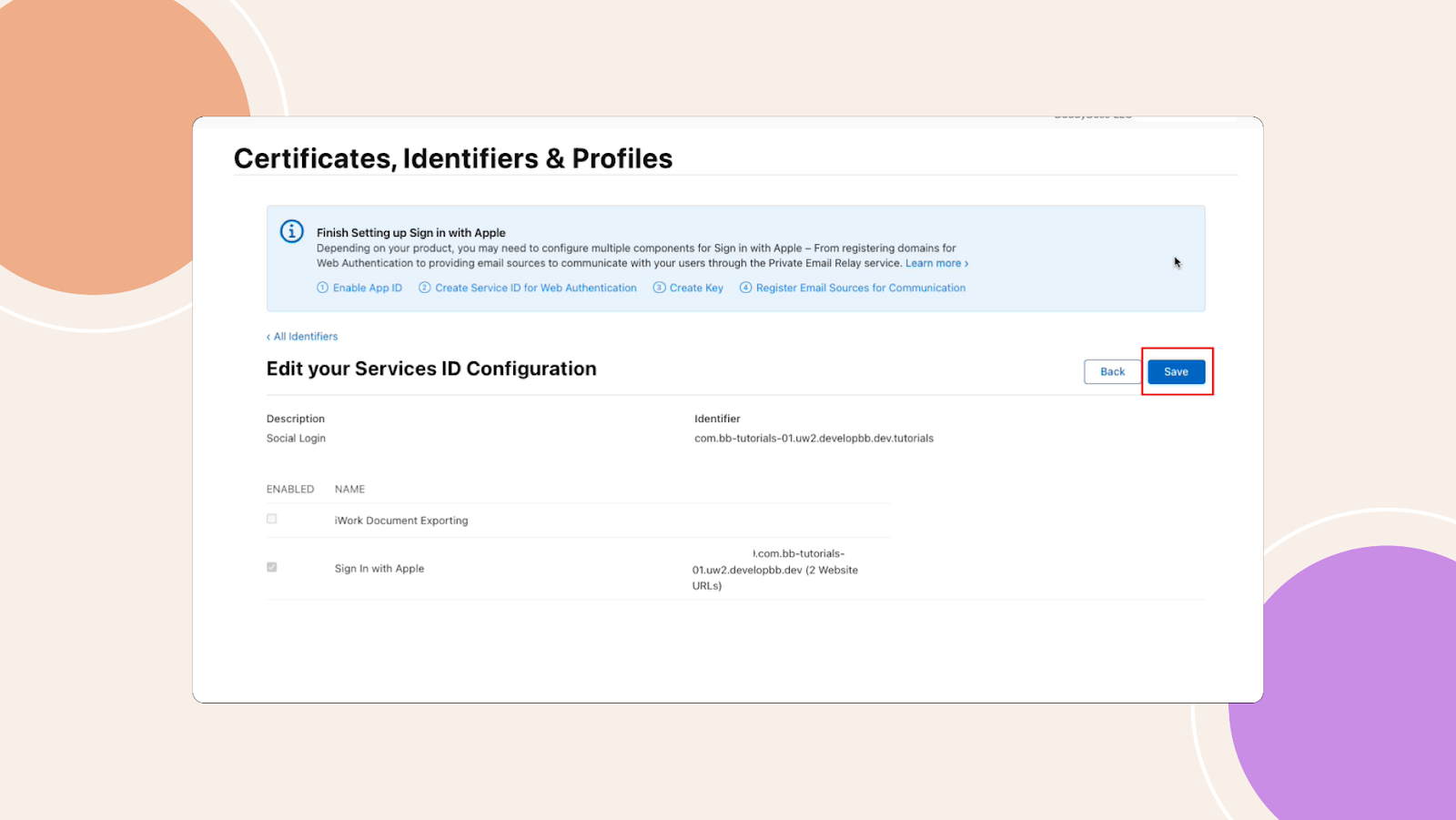The height and width of the screenshot is (820, 1456).
Task: Toggle the iWork Document Exporting checkbox
Action: (x=271, y=519)
